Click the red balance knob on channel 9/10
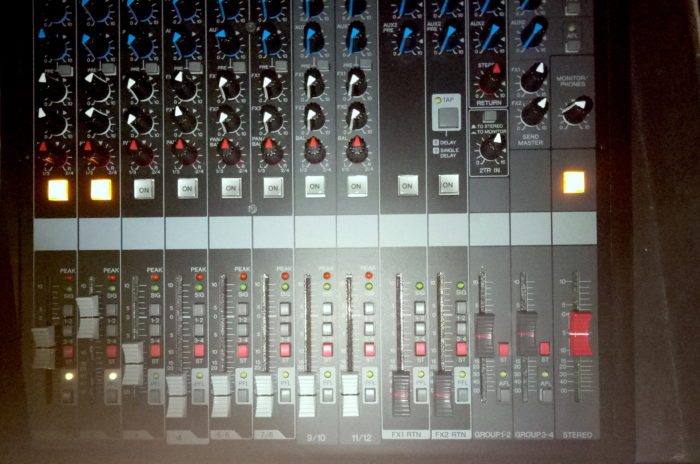This screenshot has width=700, height=464. coord(314,150)
